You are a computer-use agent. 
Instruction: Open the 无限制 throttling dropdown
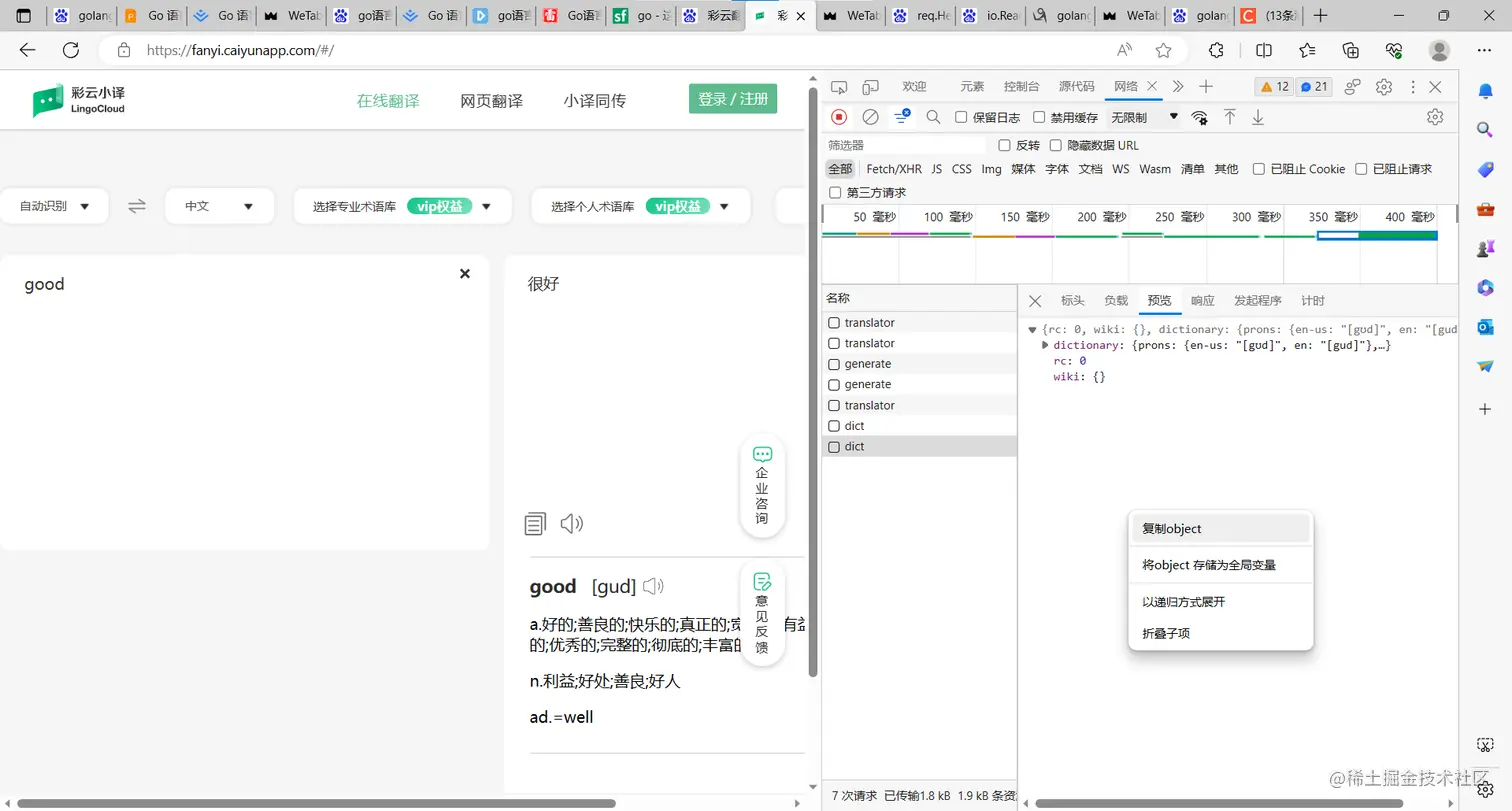[x=1140, y=117]
